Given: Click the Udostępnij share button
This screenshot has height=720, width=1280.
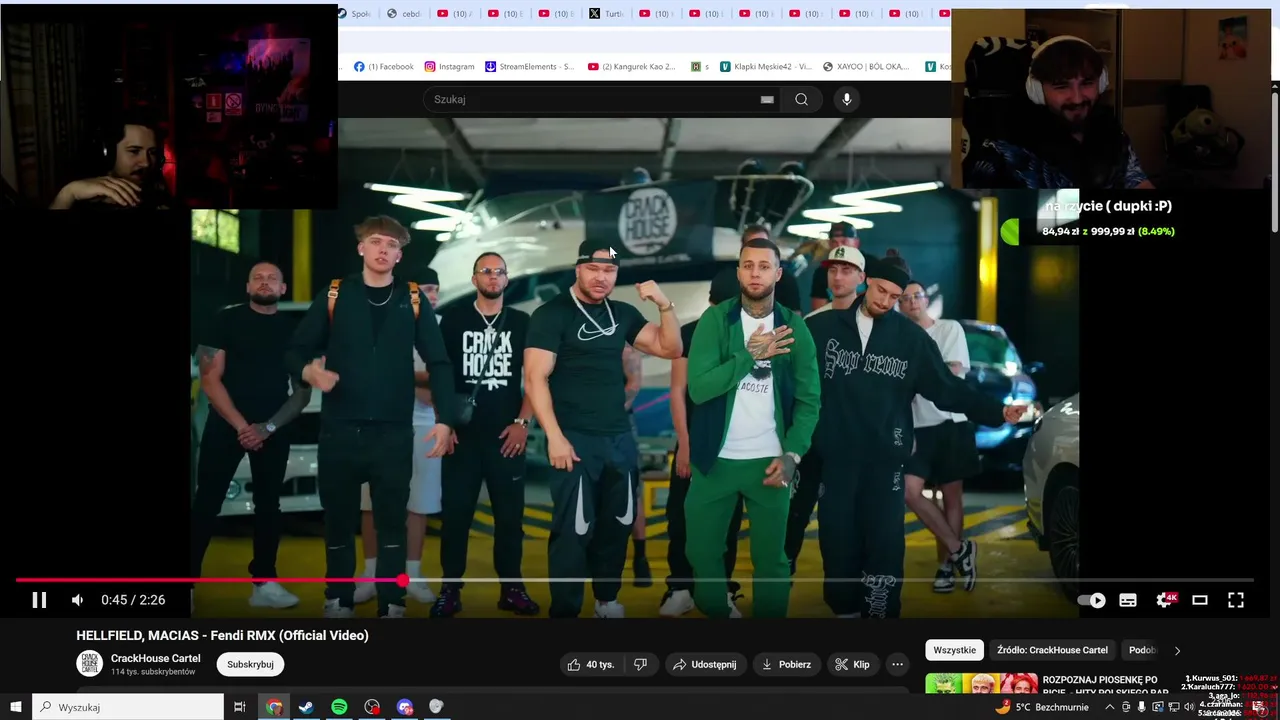Looking at the screenshot, I should 705,664.
